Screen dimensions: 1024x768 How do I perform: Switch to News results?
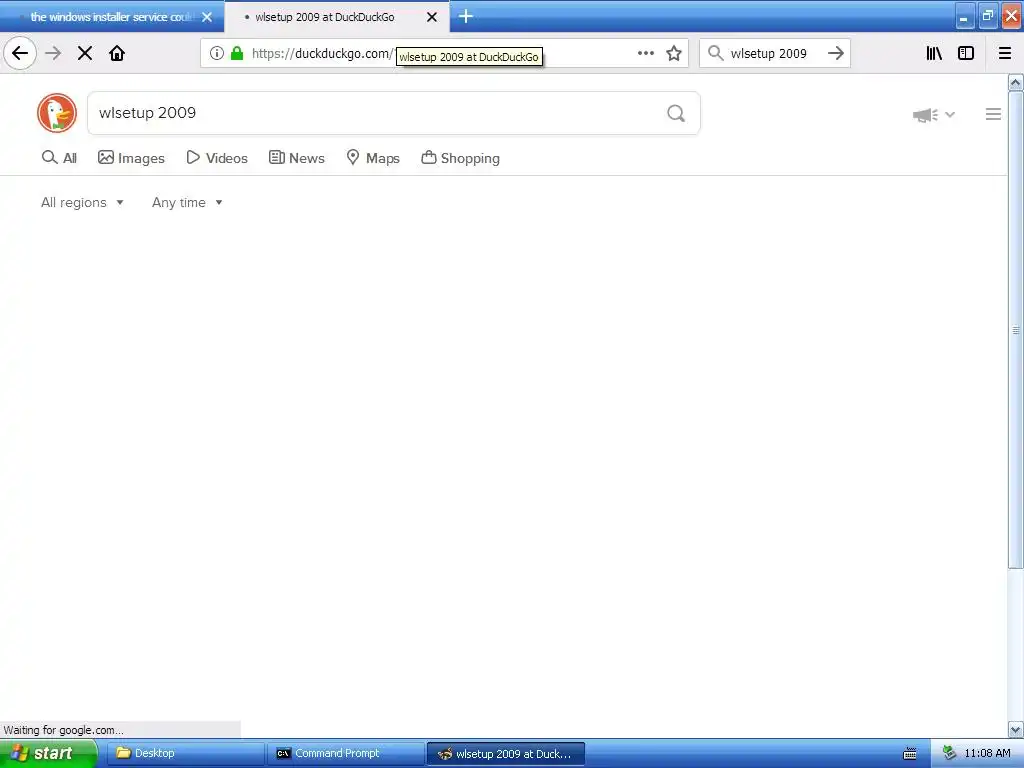tap(296, 158)
